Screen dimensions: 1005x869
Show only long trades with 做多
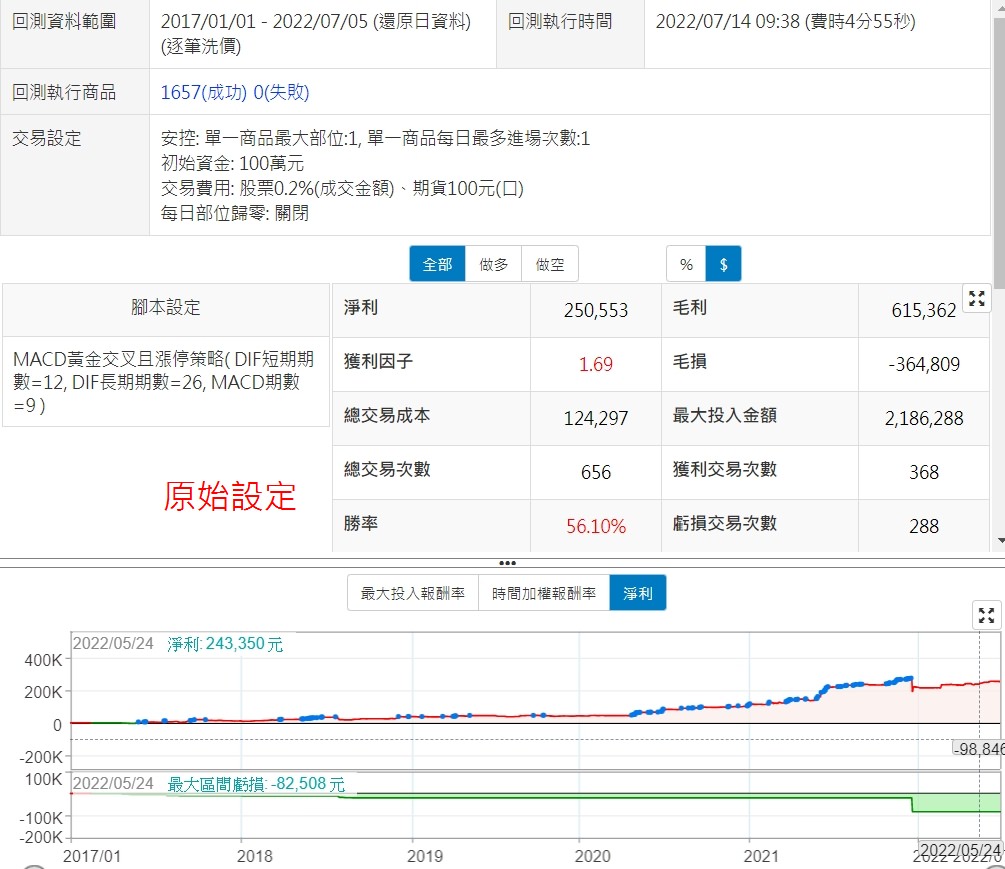[x=494, y=264]
